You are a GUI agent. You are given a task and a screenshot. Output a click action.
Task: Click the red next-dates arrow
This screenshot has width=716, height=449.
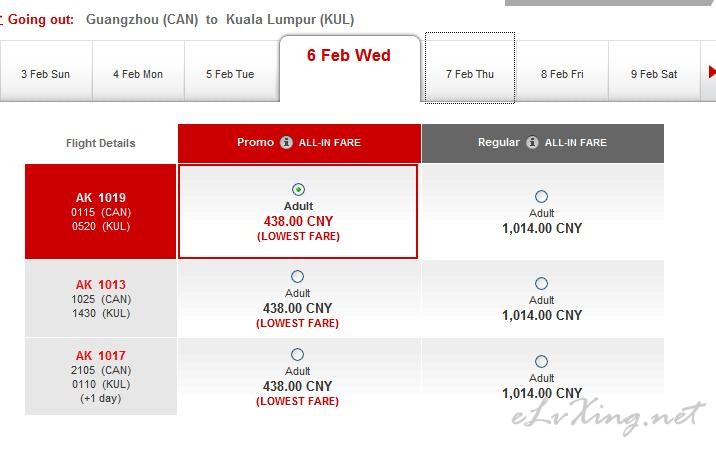point(711,72)
